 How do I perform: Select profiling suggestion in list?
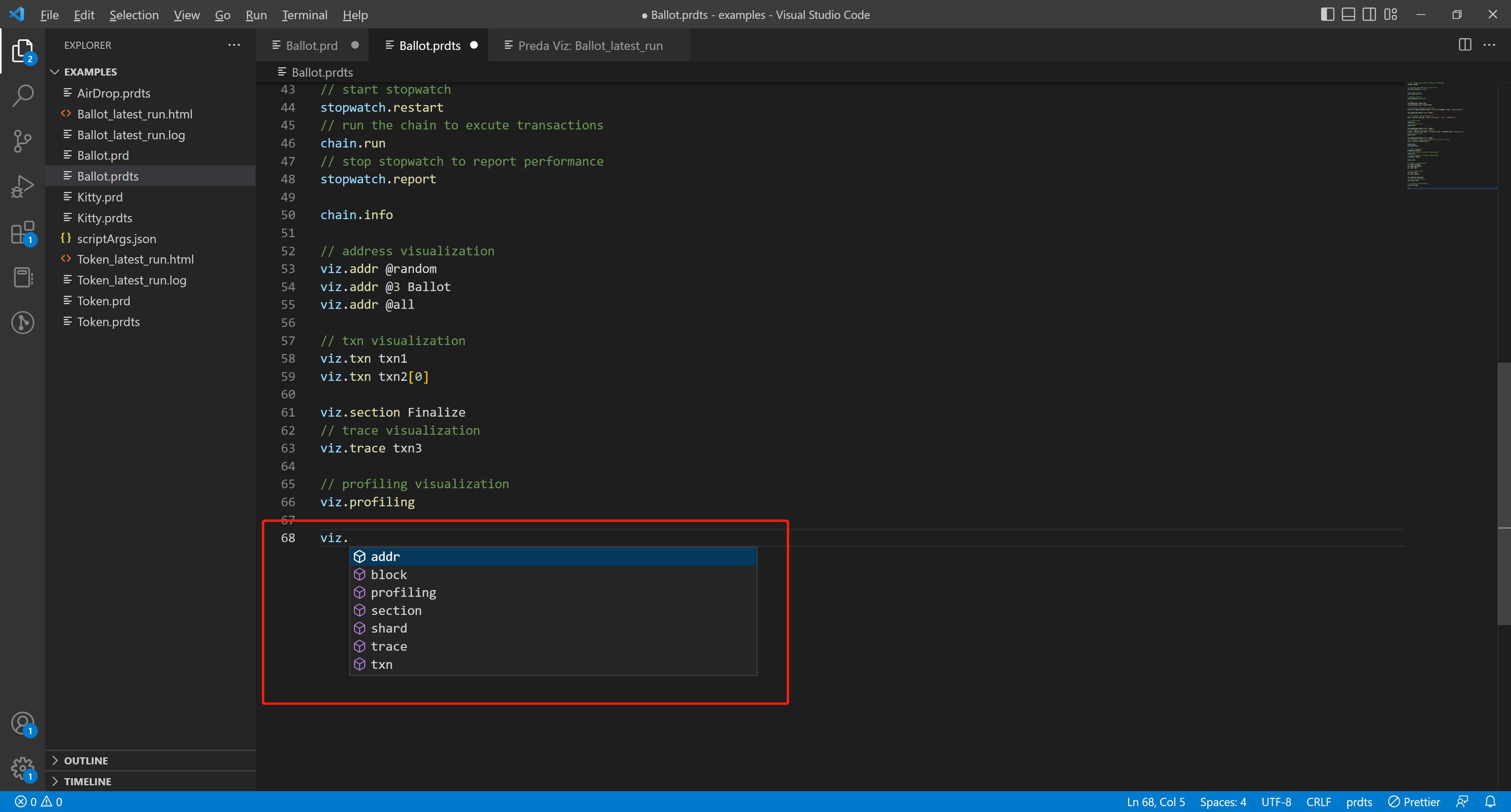(x=553, y=592)
